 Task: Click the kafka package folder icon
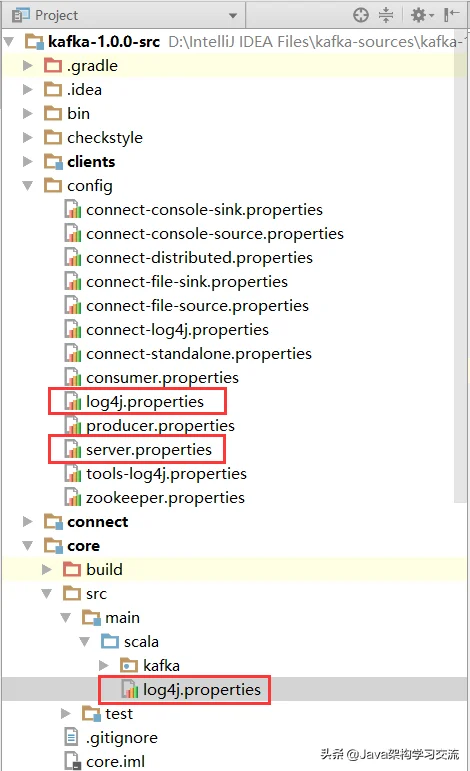click(x=129, y=665)
